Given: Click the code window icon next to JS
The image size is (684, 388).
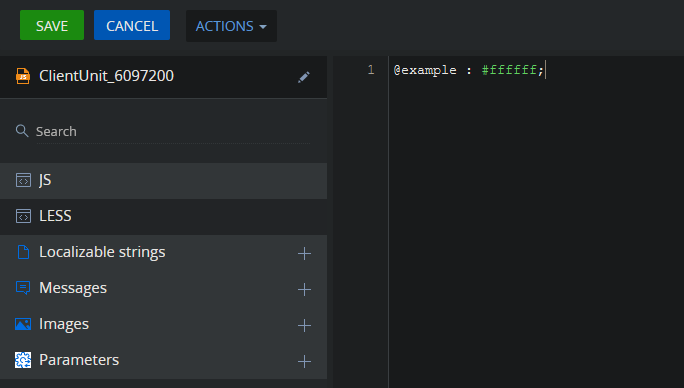Looking at the screenshot, I should coord(23,180).
